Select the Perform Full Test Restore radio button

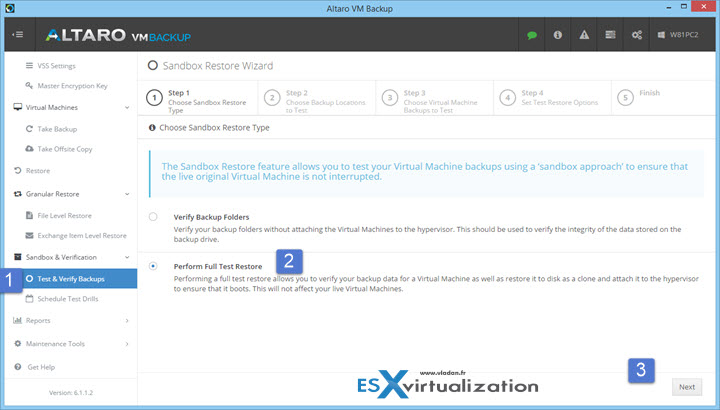pos(153,266)
